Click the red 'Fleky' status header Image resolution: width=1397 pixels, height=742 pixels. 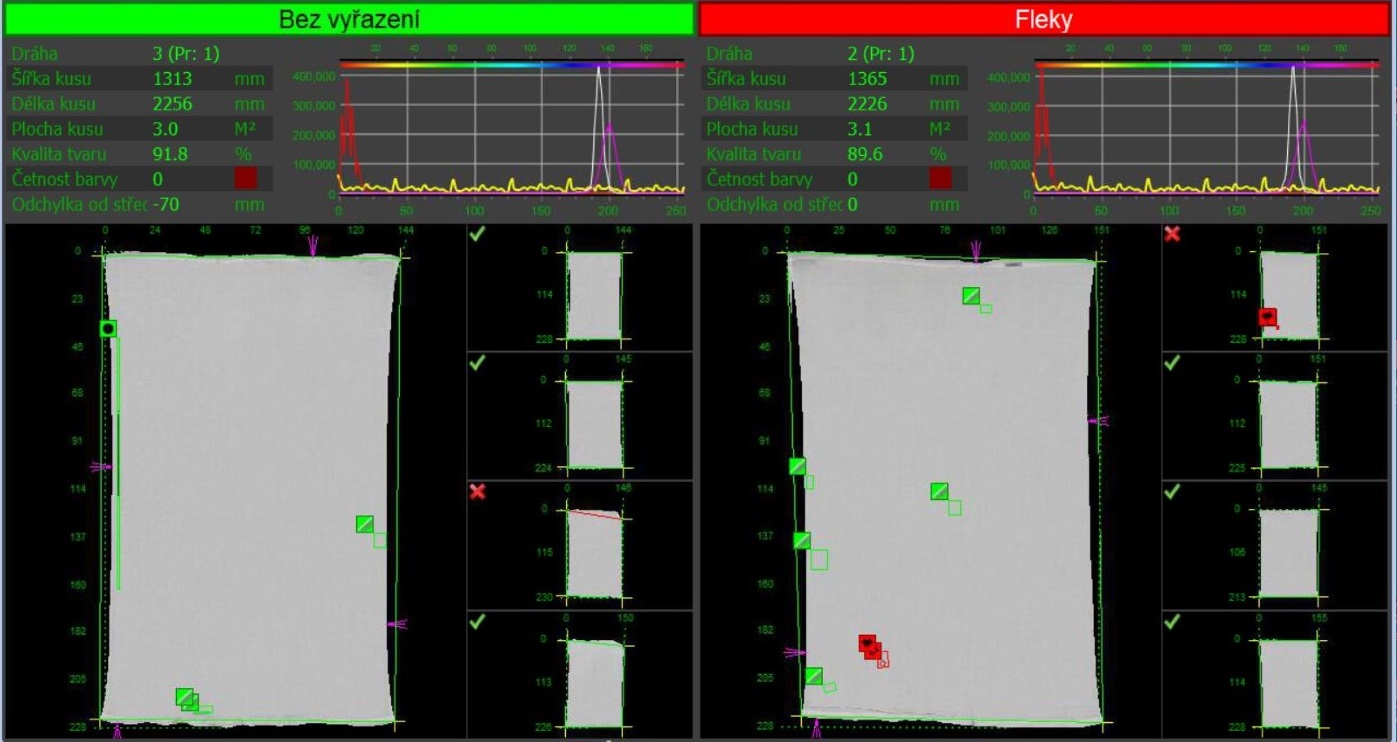[1046, 18]
